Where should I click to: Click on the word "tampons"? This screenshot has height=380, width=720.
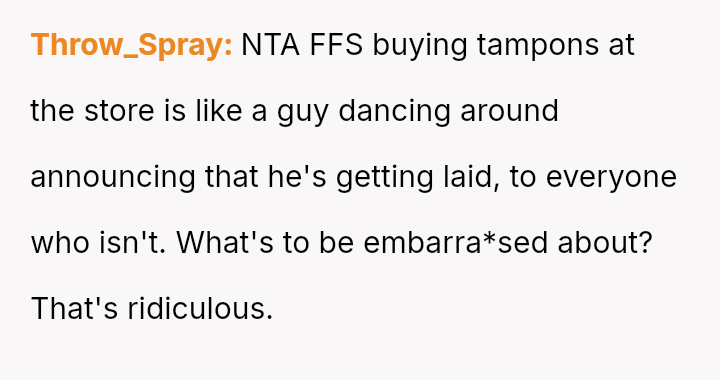[x=538, y=46]
